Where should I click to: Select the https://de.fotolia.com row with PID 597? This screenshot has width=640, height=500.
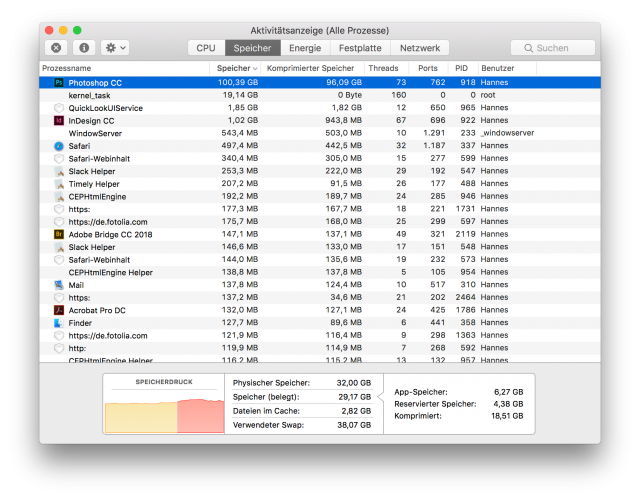320,222
